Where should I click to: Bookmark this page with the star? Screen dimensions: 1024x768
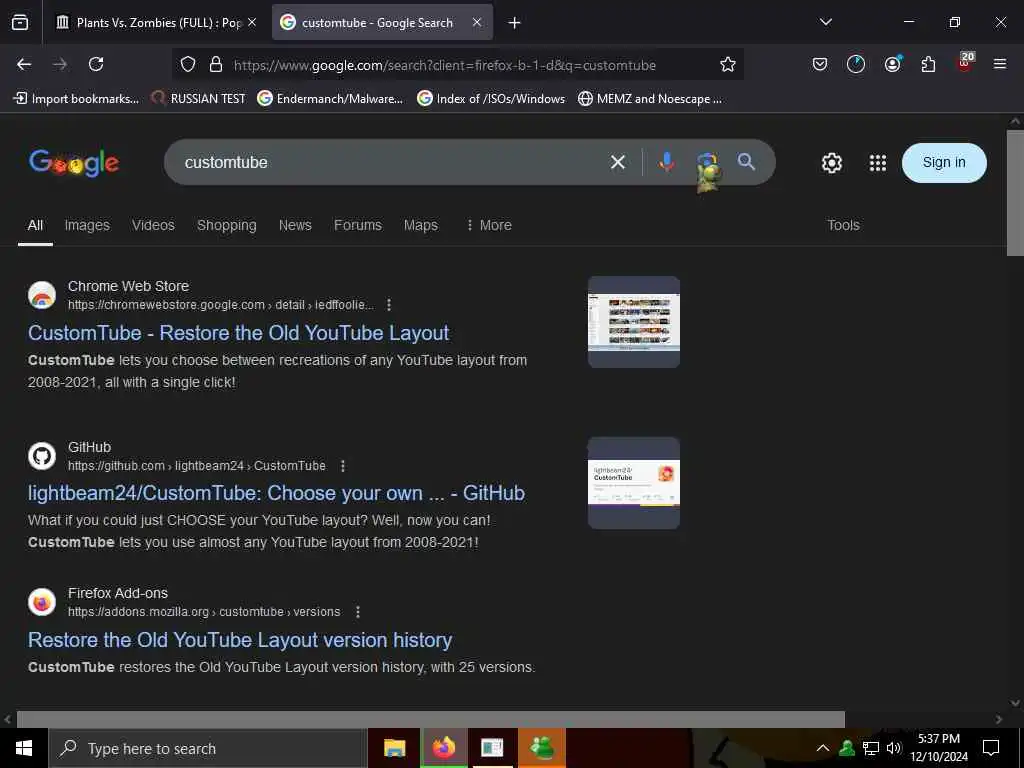click(728, 64)
